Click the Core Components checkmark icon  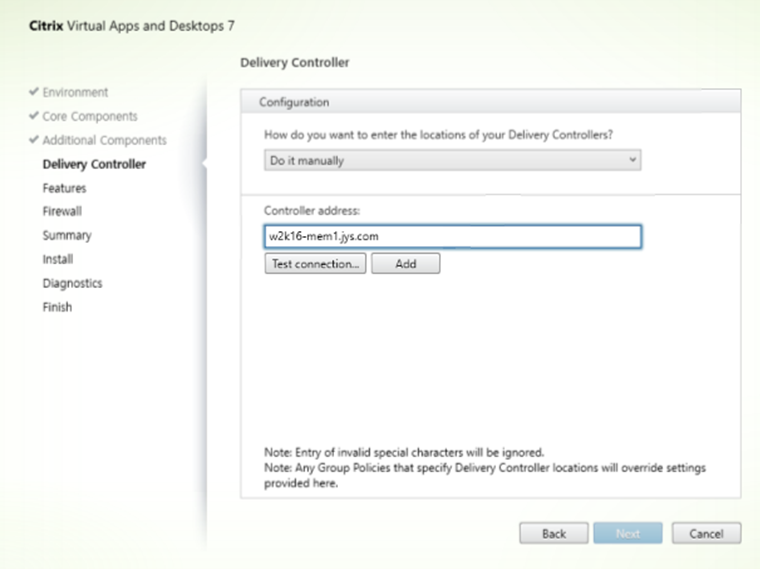coord(34,115)
